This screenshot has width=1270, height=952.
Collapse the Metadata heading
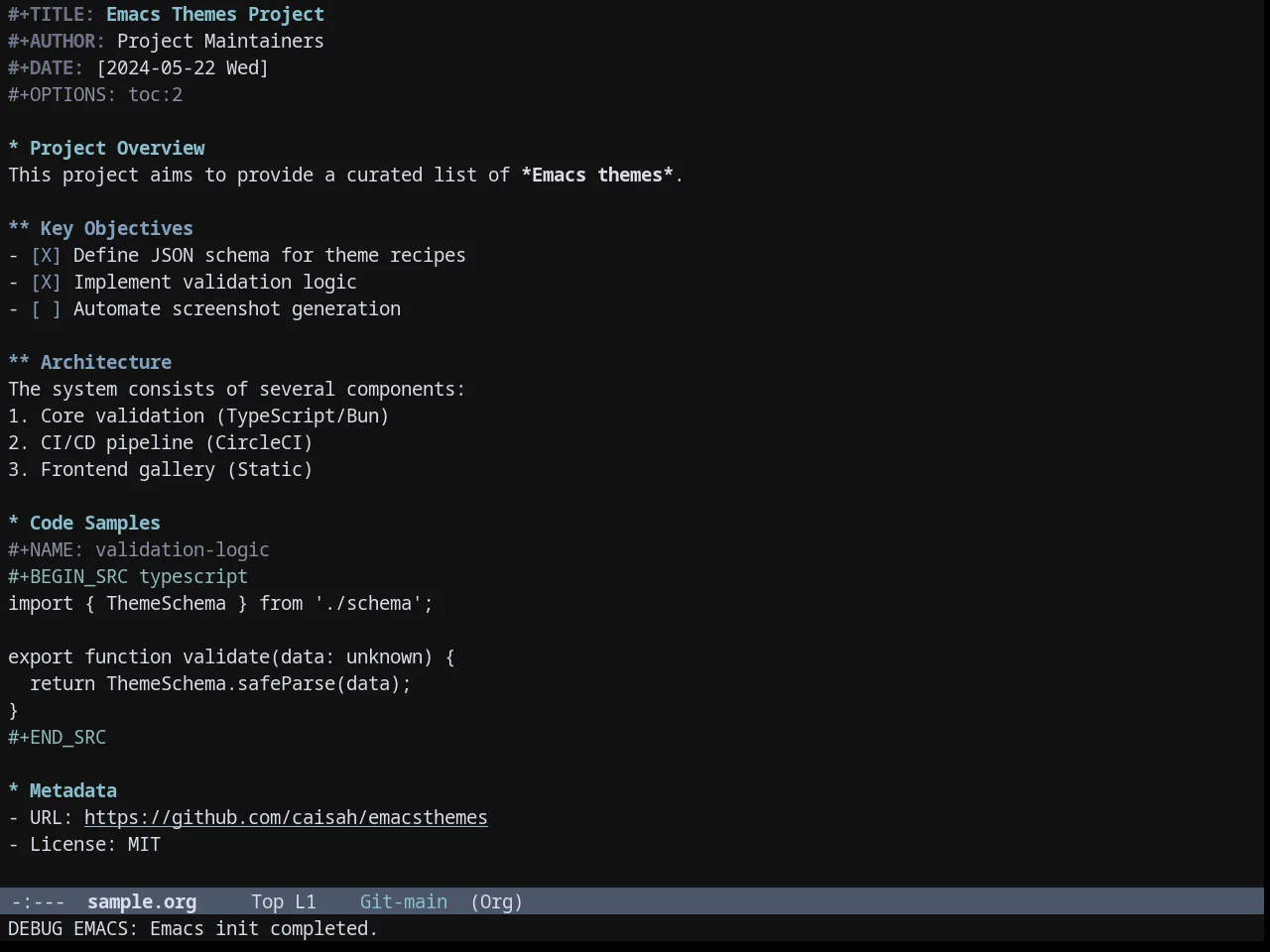coord(63,790)
